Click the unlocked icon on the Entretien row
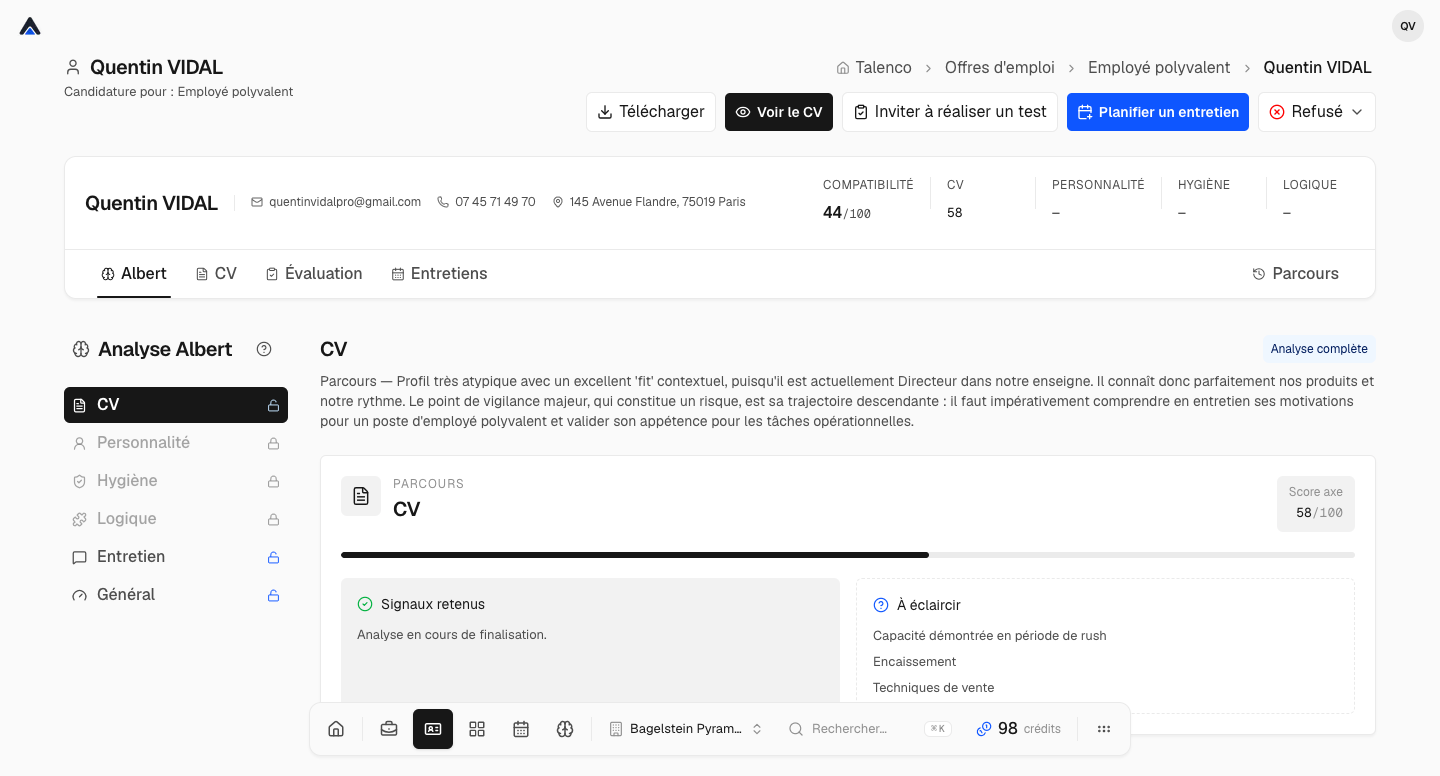This screenshot has width=1440, height=776. [x=273, y=557]
